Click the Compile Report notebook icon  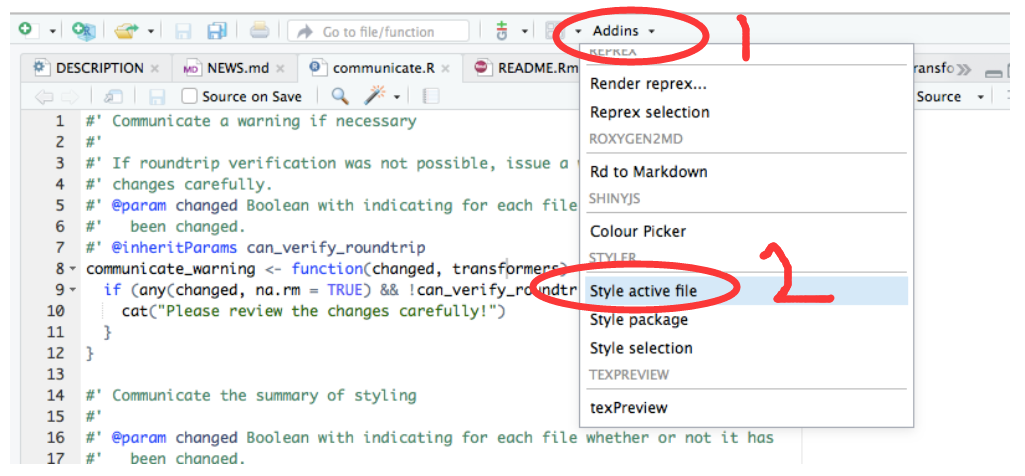coord(431,96)
